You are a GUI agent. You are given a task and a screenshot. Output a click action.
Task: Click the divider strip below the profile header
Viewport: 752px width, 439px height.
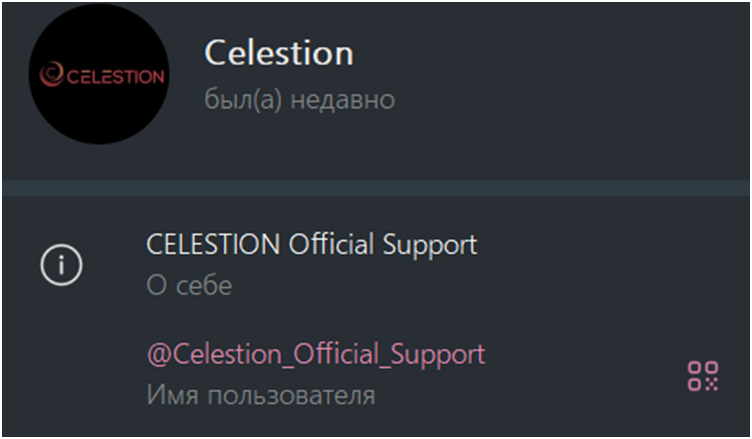[x=376, y=188]
